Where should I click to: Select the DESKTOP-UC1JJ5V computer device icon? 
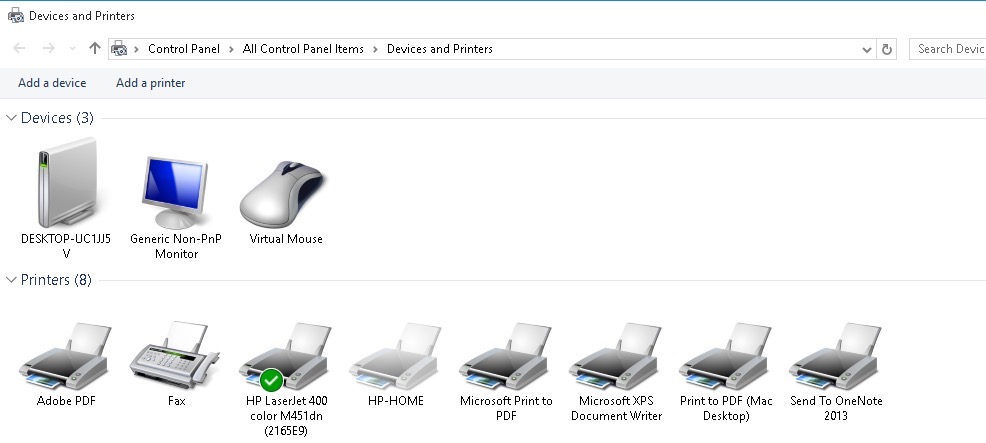[x=67, y=182]
